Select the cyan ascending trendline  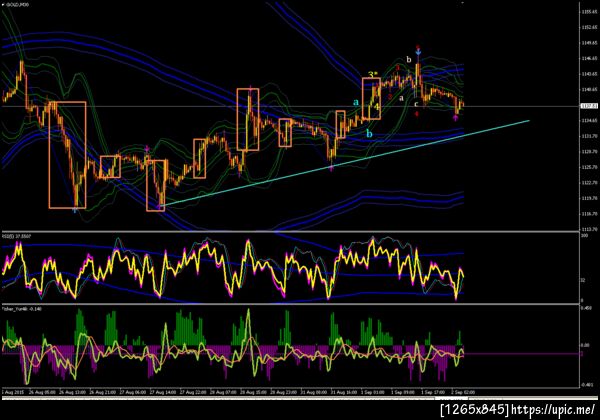tap(344, 164)
